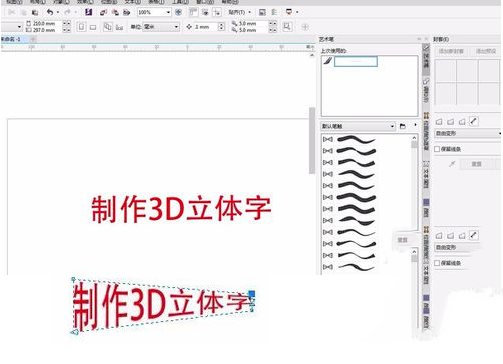
Task: Open the lower duplicated 自由变形 dropdown
Action: point(457,247)
